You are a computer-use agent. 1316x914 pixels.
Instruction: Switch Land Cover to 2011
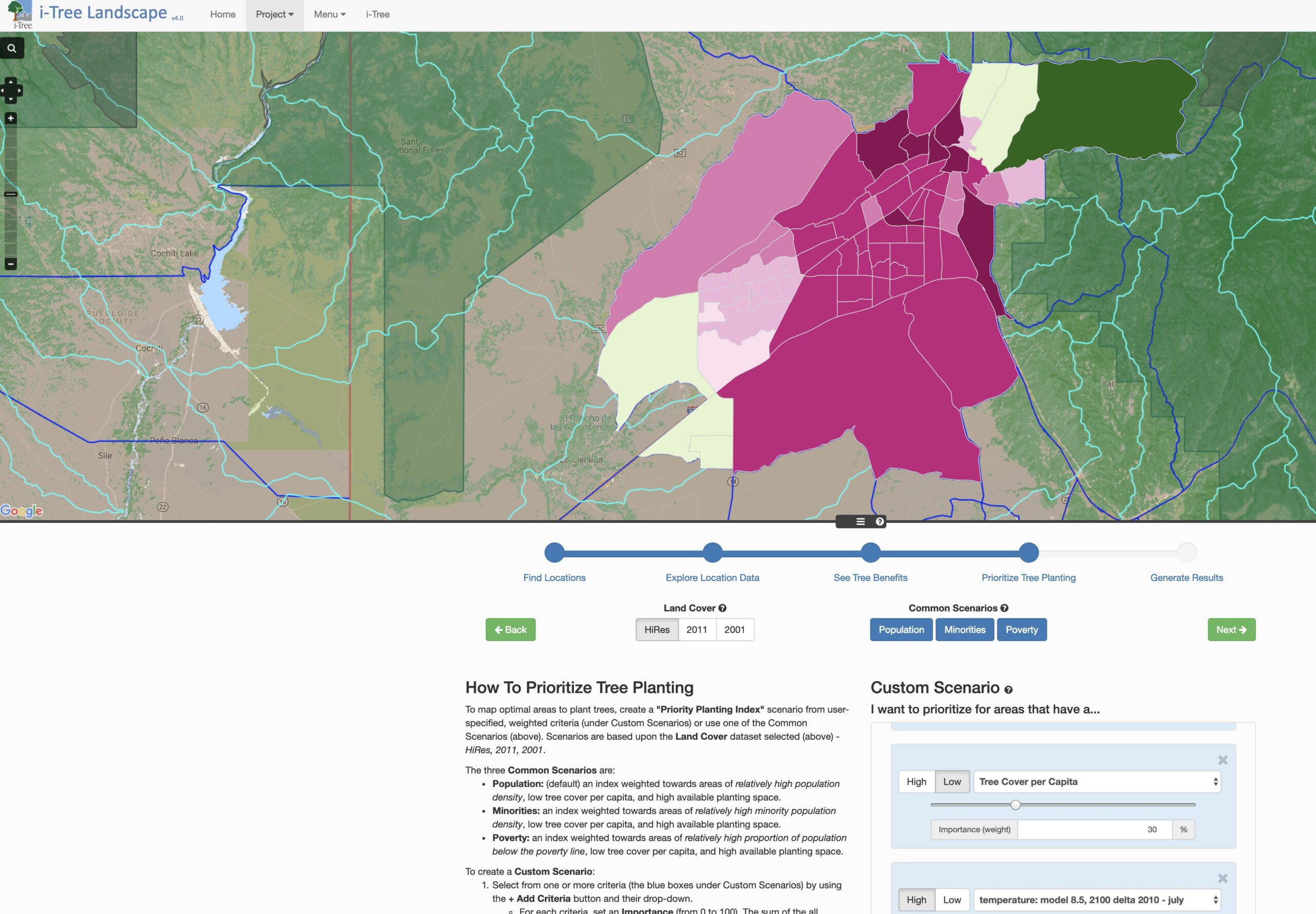point(697,629)
